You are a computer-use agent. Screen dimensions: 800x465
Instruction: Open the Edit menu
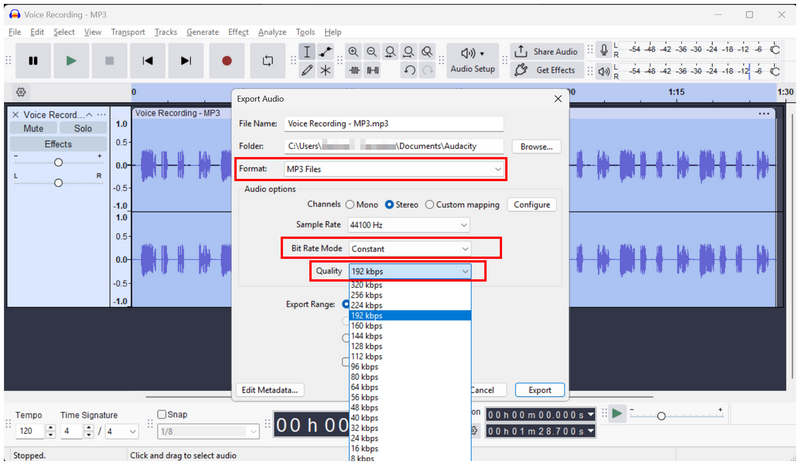point(37,32)
